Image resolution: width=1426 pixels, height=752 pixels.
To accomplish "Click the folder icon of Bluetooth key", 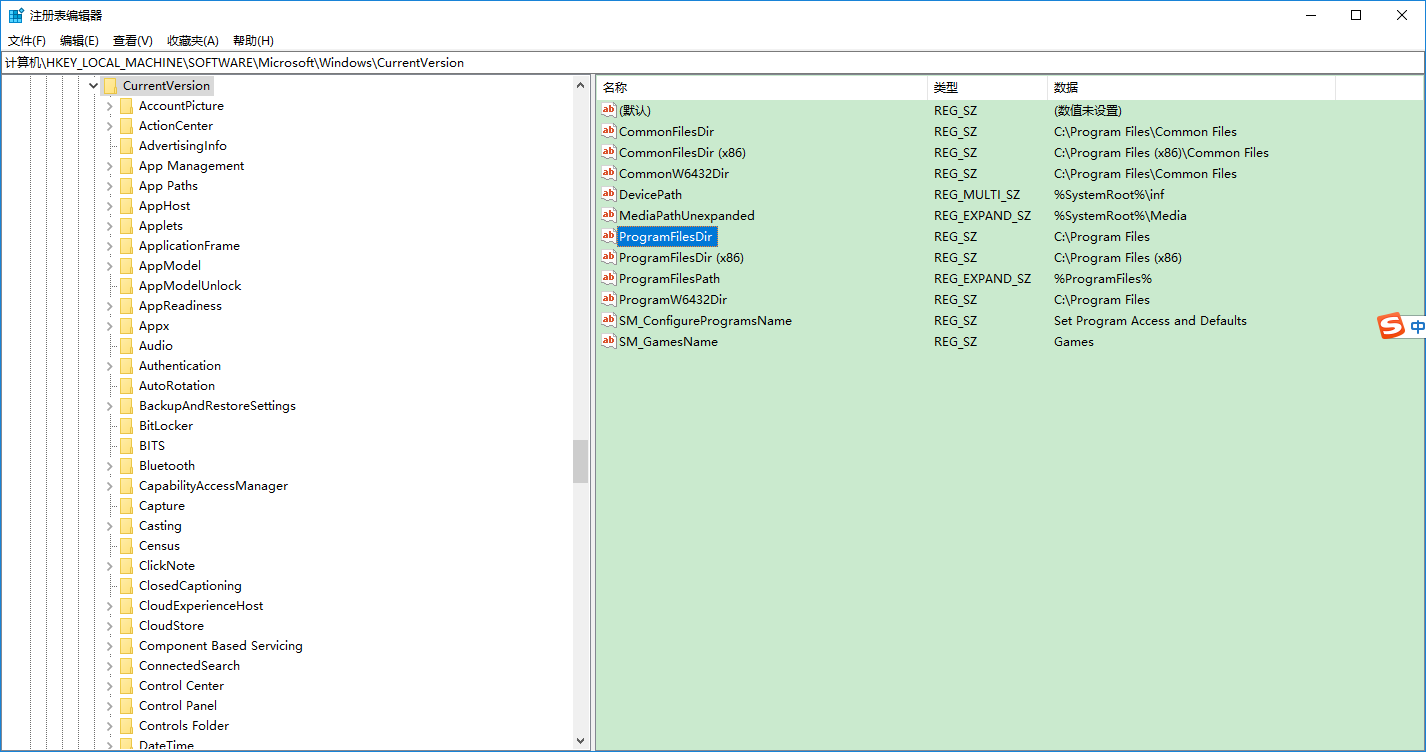I will [x=126, y=466].
